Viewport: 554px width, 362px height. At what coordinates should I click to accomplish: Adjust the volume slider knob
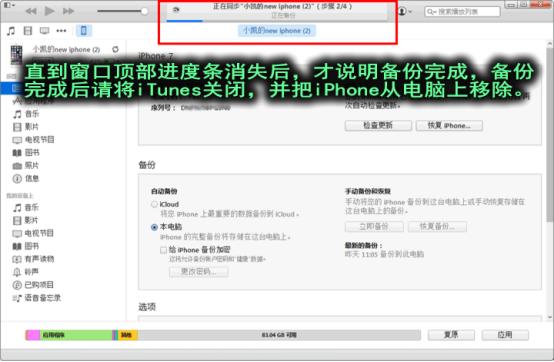click(144, 11)
